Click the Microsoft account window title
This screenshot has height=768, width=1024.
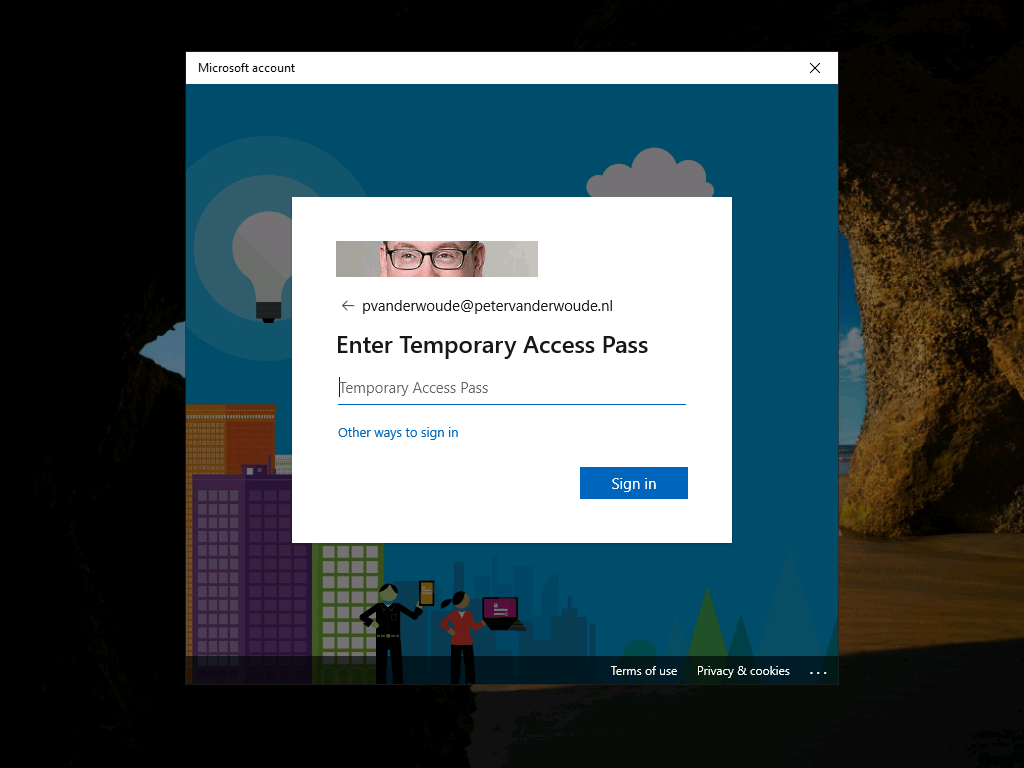coord(246,68)
